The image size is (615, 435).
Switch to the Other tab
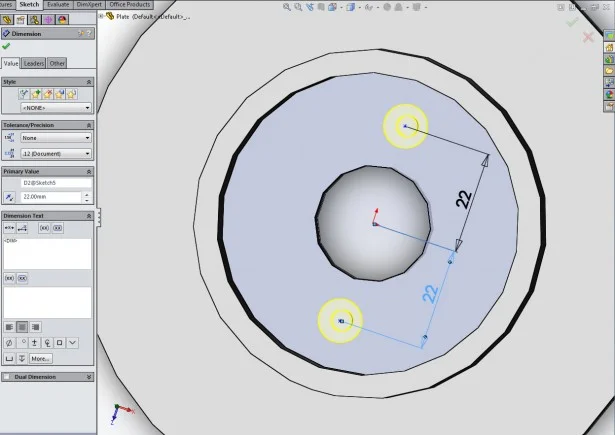57,63
